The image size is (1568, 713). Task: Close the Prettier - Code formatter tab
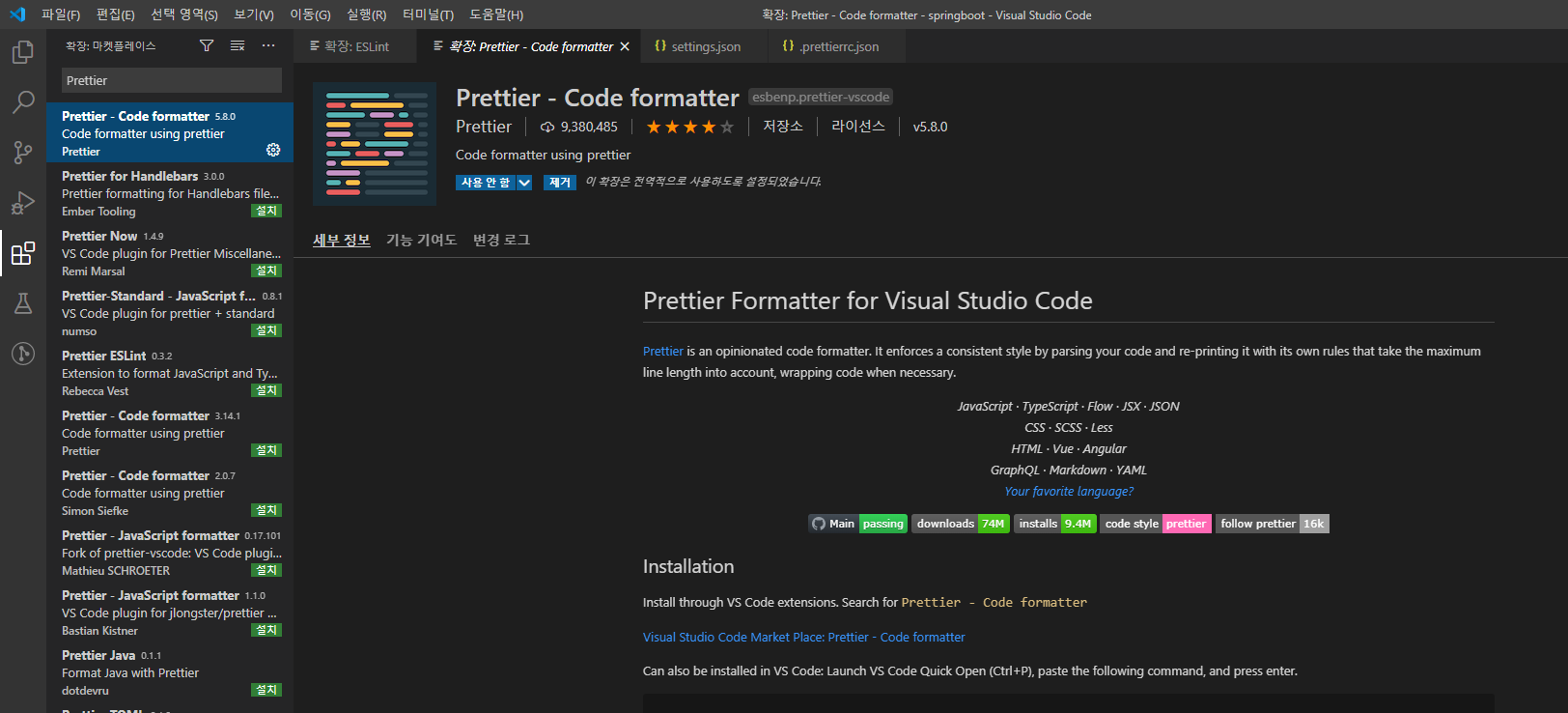(625, 46)
